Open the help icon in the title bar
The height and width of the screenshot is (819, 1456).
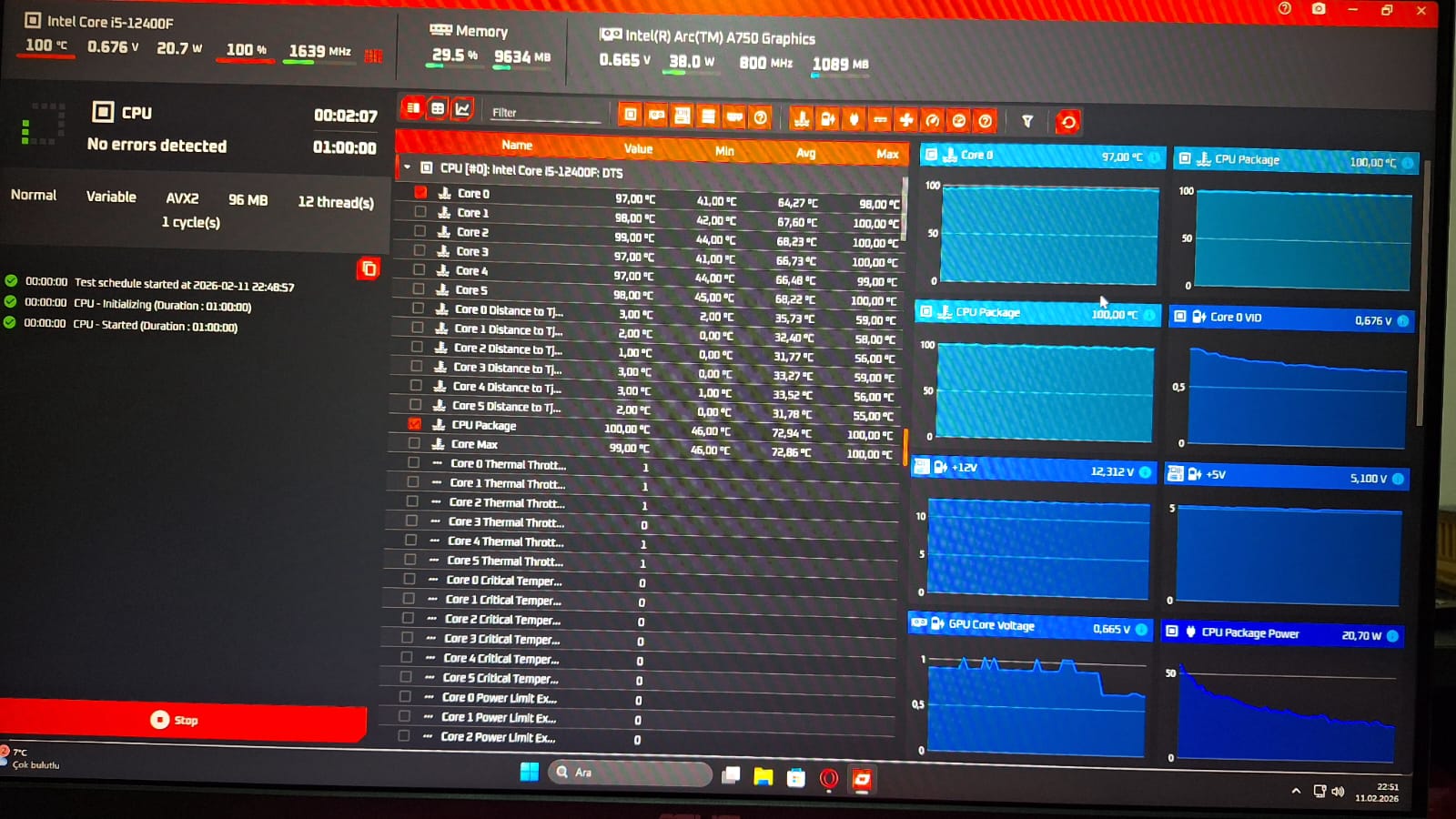[x=1284, y=8]
